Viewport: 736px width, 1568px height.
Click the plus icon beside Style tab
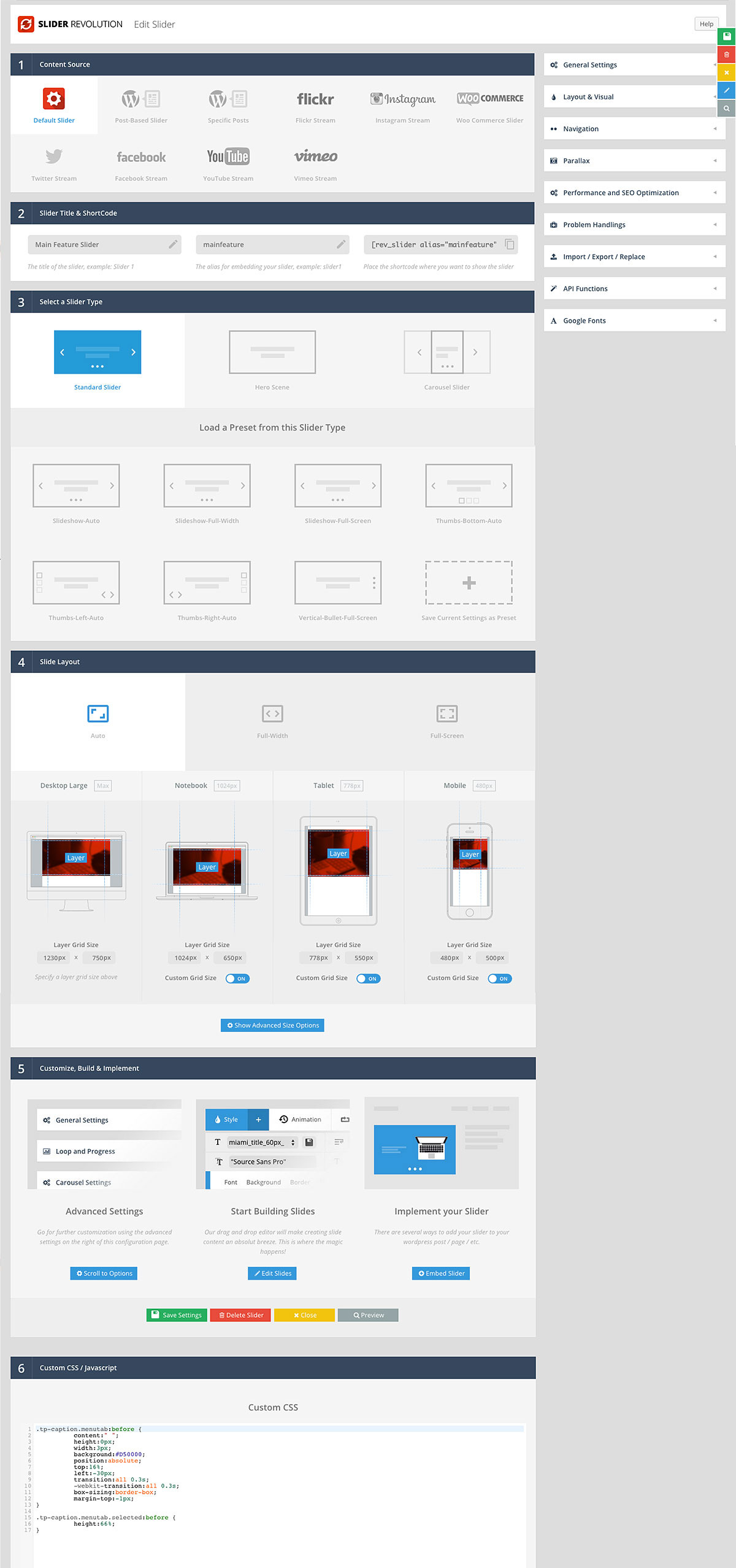(x=258, y=1120)
